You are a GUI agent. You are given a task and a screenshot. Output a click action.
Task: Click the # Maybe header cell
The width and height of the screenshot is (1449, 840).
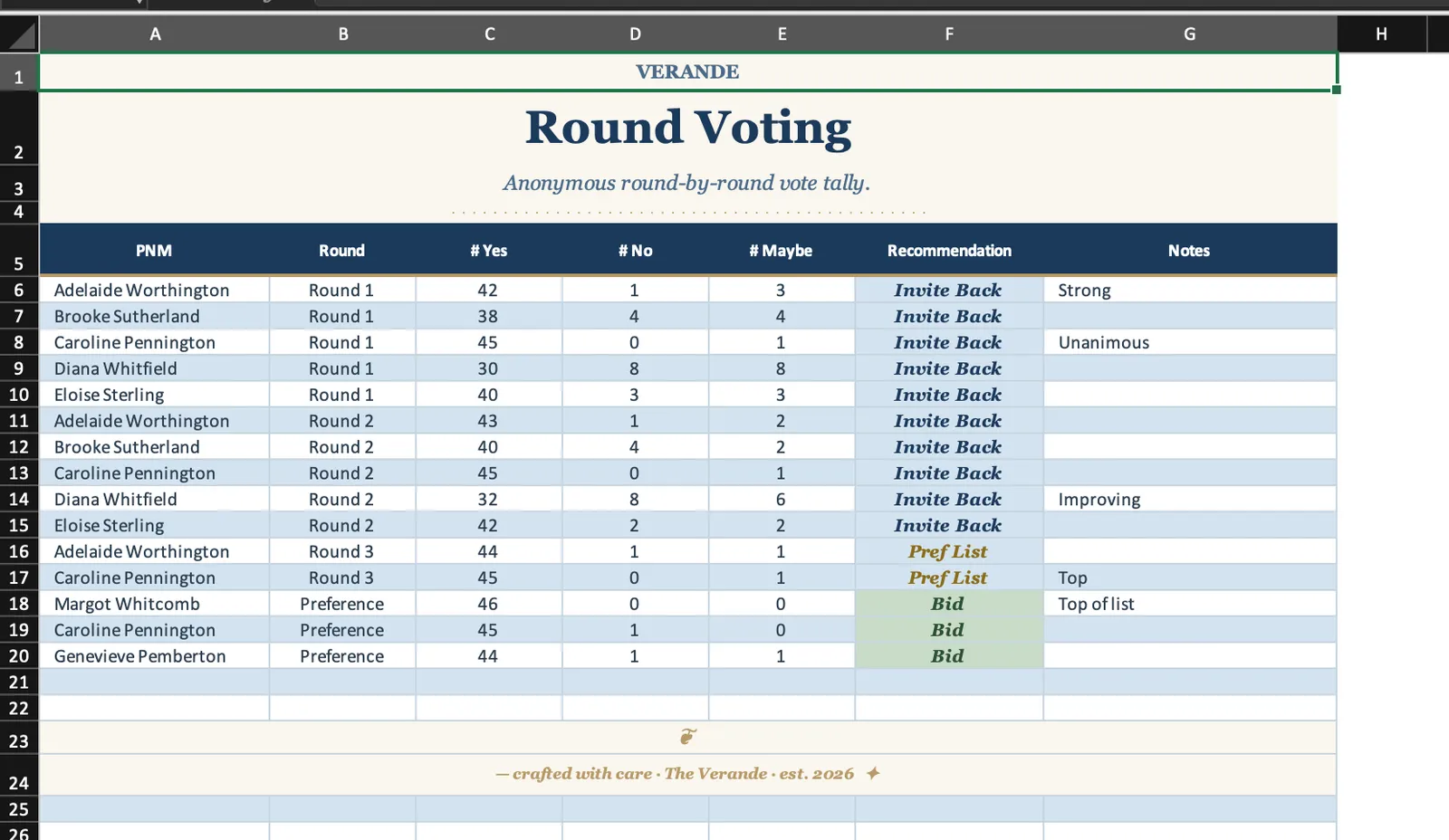point(782,251)
